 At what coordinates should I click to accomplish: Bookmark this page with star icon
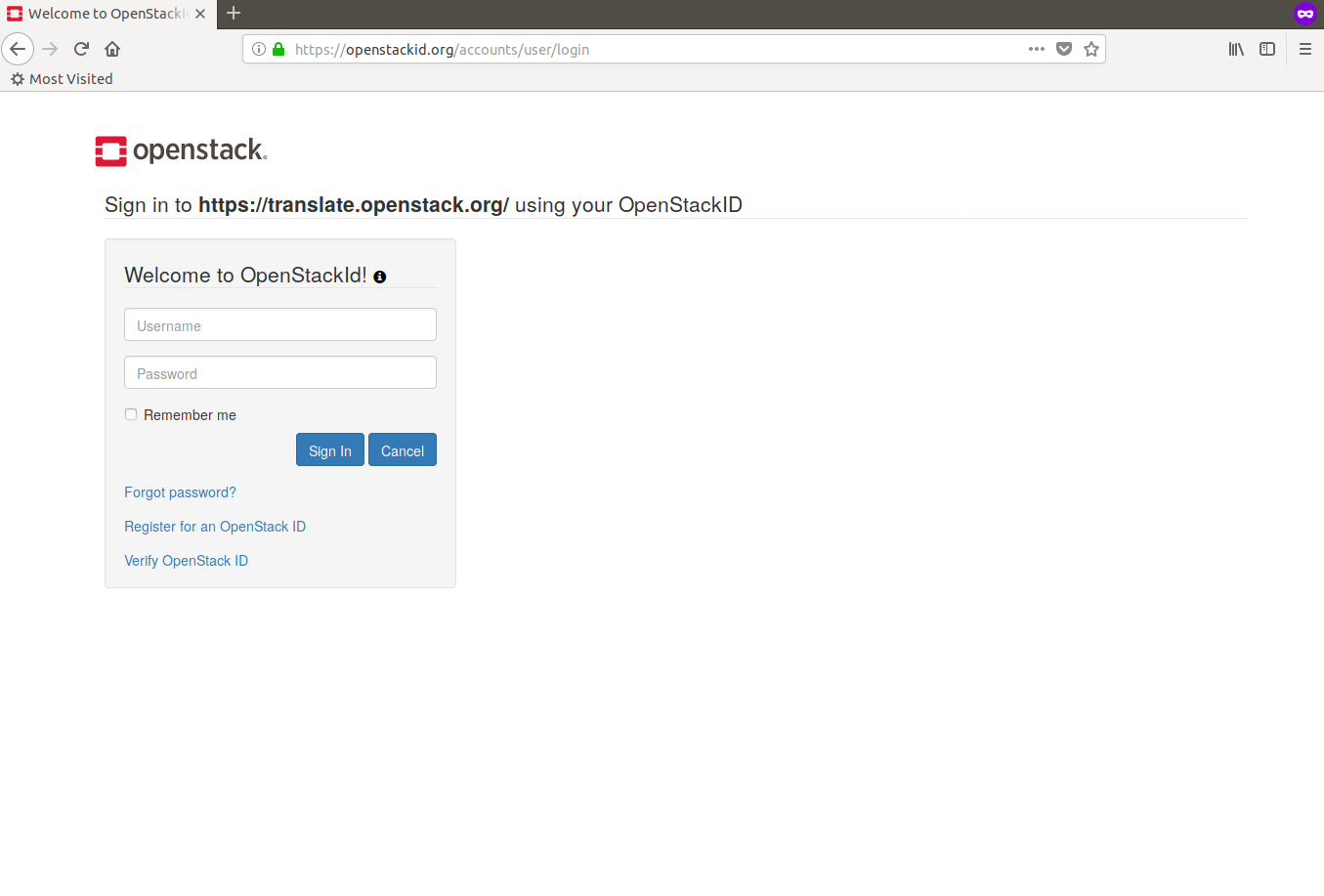(x=1091, y=49)
